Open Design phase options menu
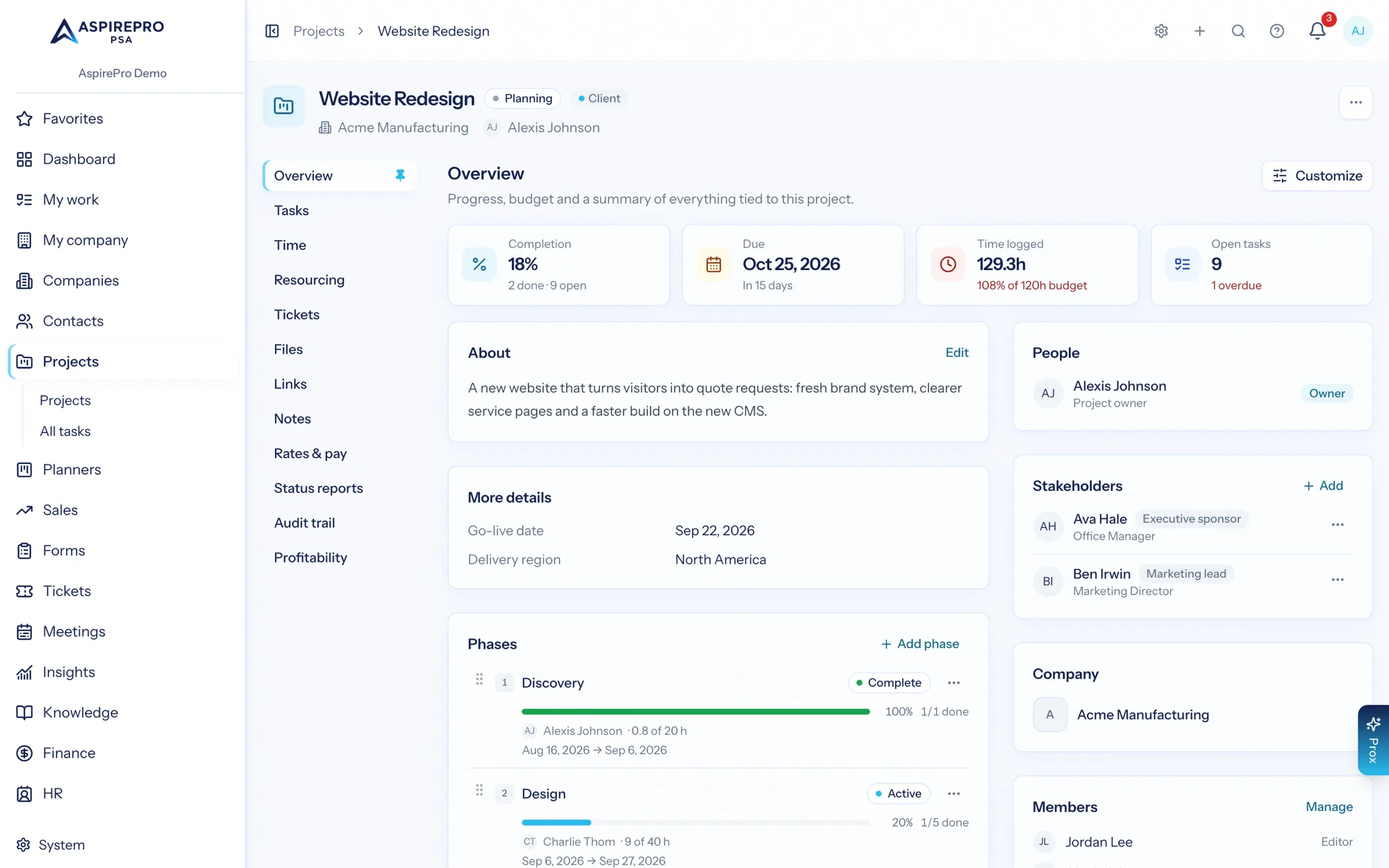The image size is (1389, 868). [954, 794]
